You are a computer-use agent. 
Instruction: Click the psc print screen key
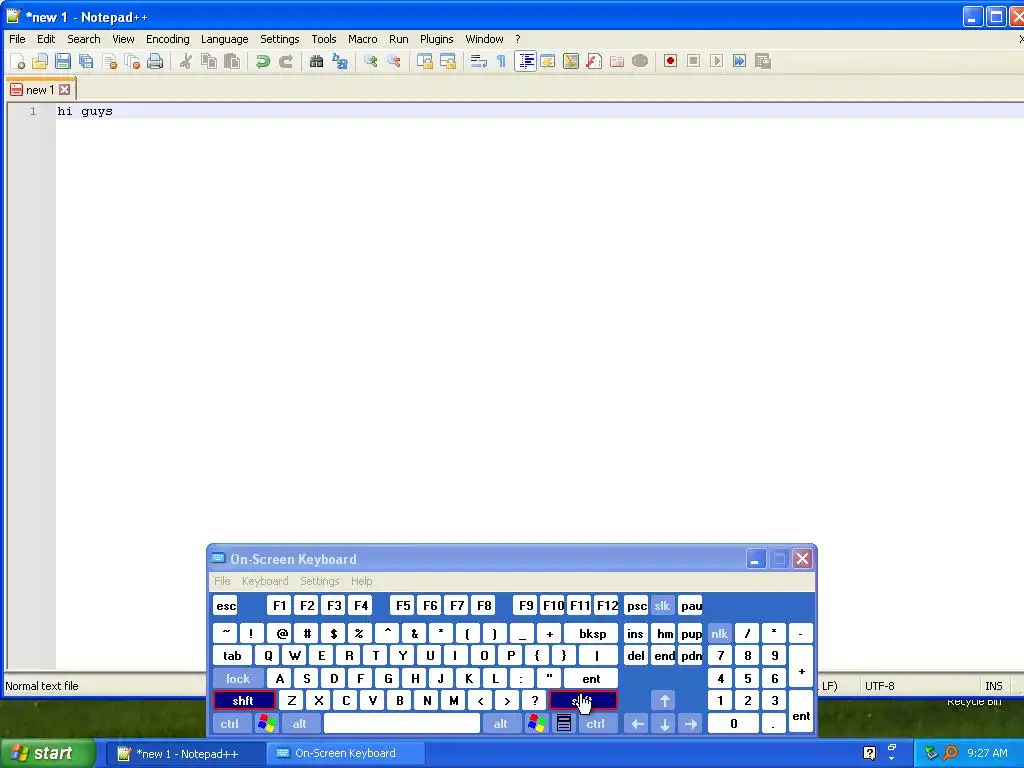636,606
